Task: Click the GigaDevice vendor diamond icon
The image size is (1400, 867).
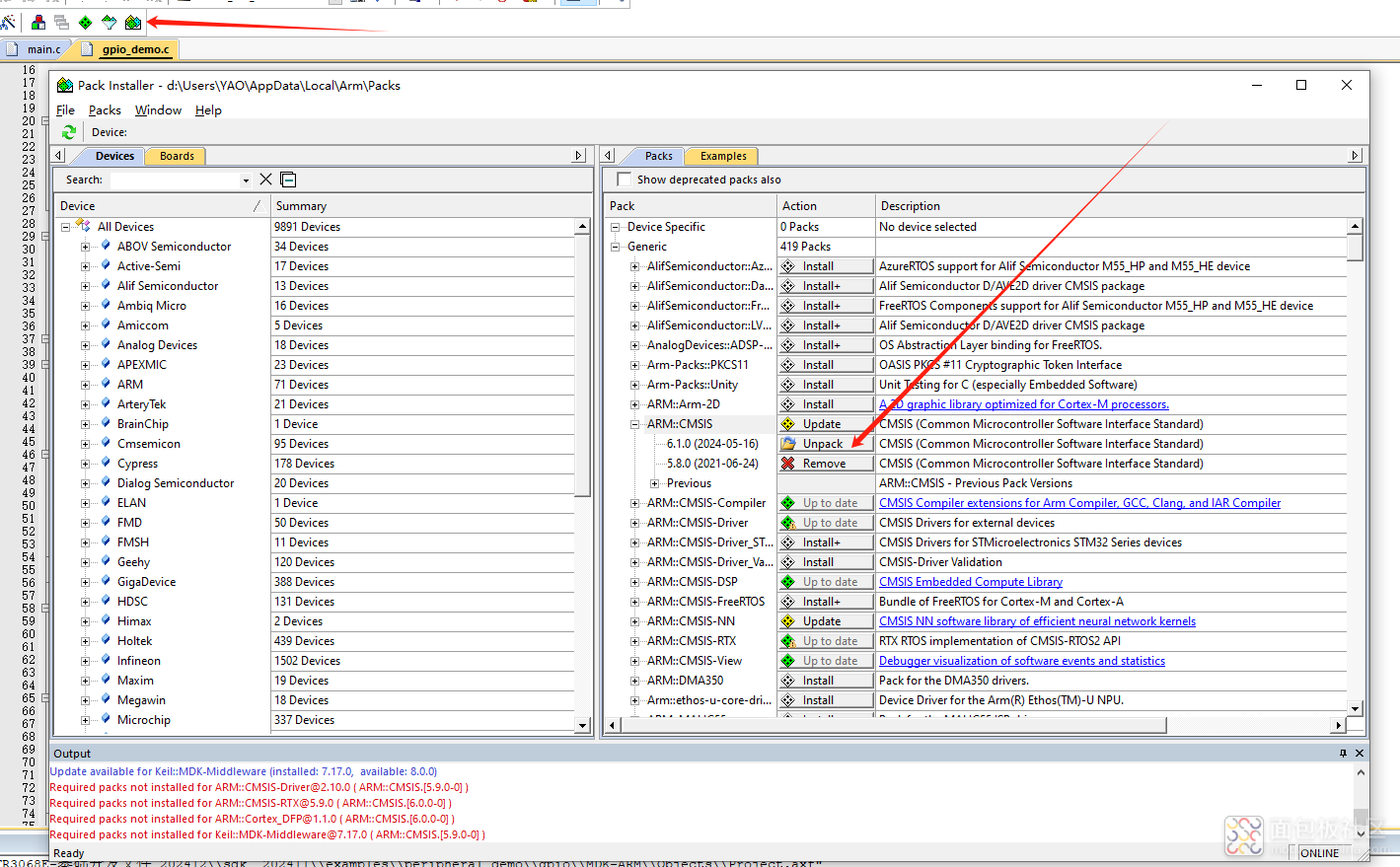Action: 106,581
